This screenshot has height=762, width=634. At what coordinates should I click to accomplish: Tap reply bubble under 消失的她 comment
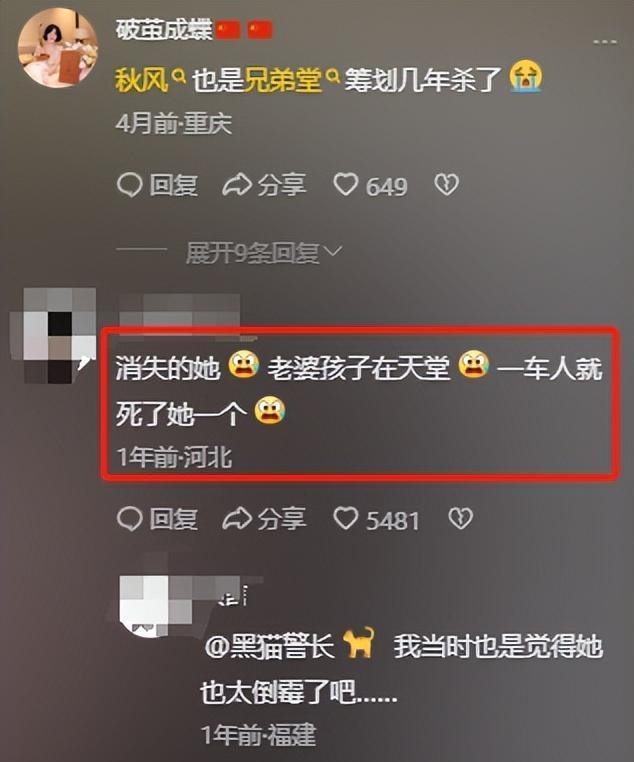[157, 519]
